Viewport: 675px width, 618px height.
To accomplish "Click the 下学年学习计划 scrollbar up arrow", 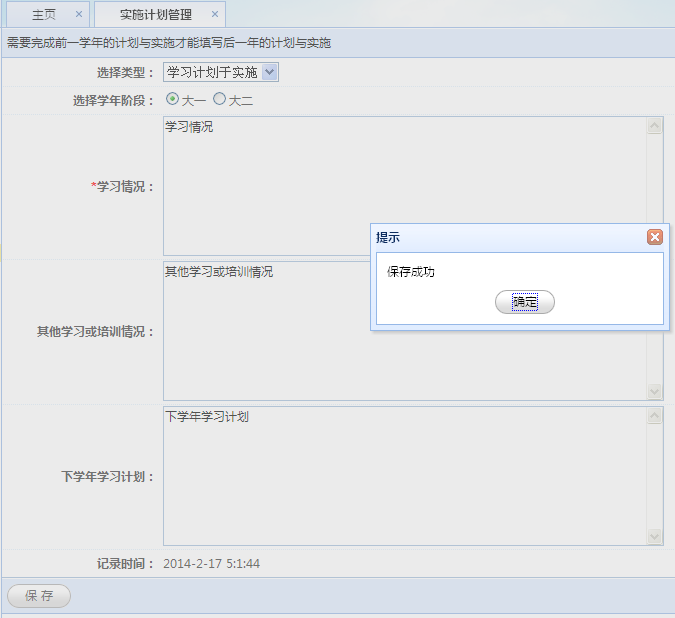I will click(x=654, y=416).
